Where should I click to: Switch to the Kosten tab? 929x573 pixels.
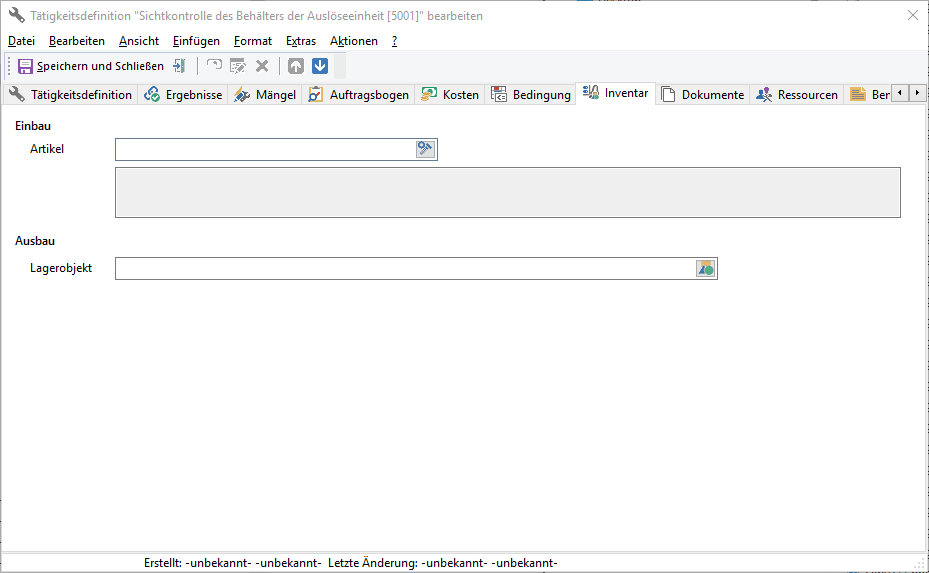tap(450, 95)
